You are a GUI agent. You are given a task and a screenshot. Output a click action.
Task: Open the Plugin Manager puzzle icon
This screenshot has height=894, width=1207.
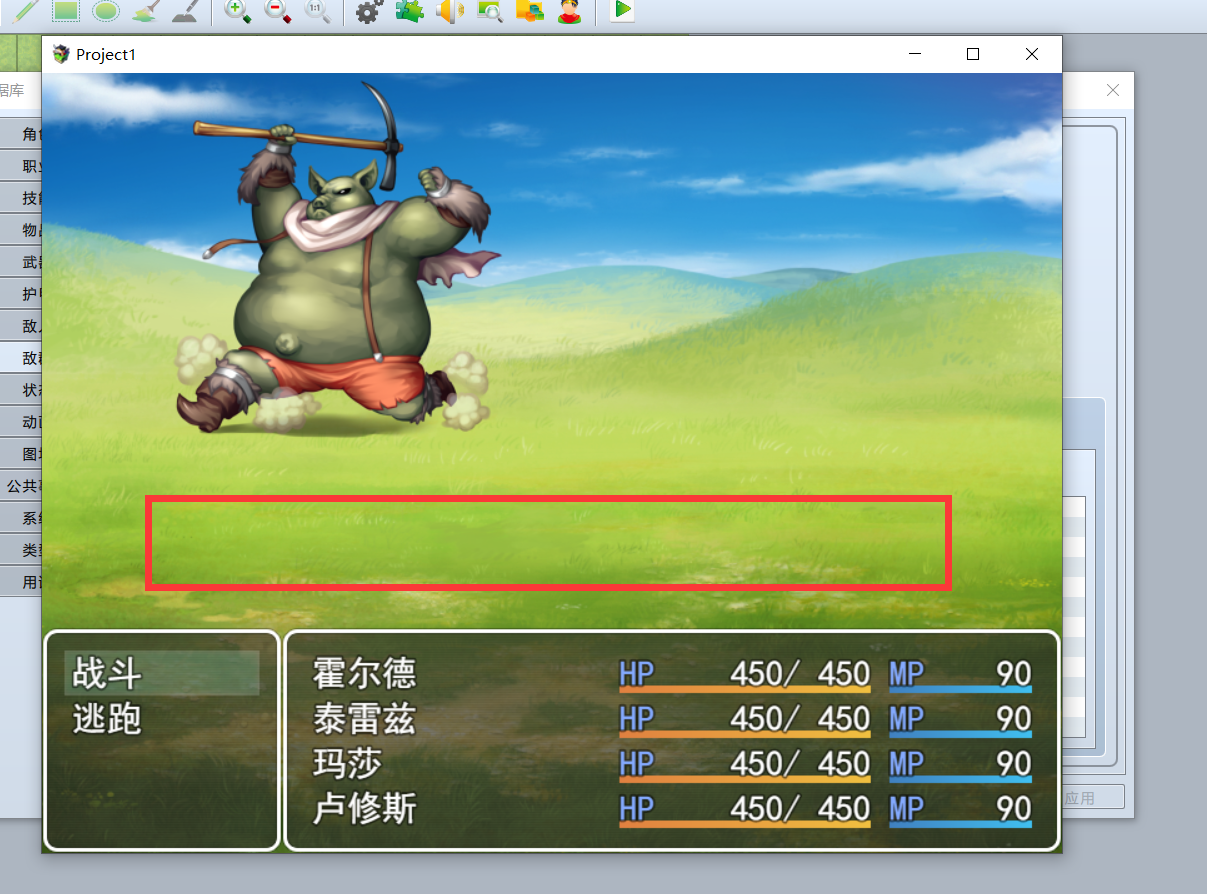coord(409,11)
